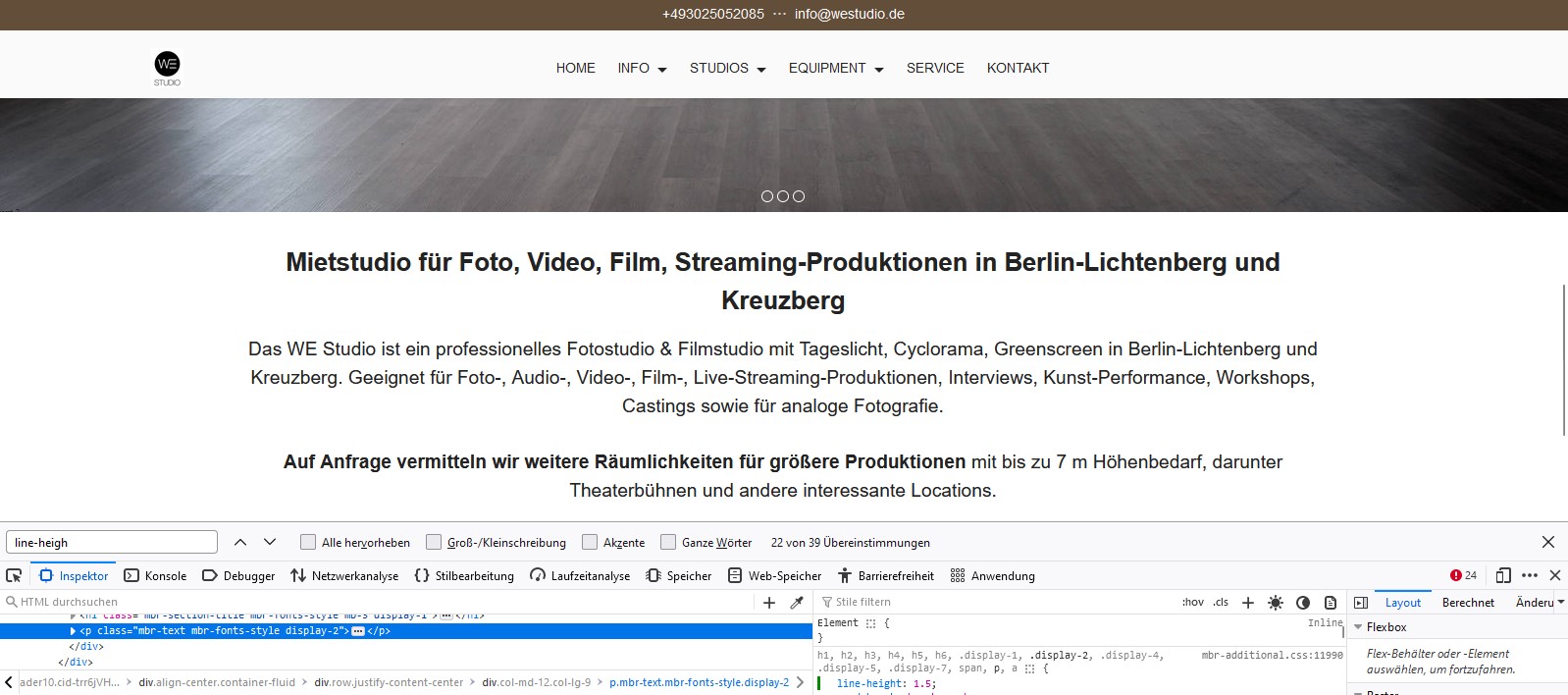This screenshot has width=1568, height=695.
Task: Click the find-in-page search field
Action: tap(112, 542)
